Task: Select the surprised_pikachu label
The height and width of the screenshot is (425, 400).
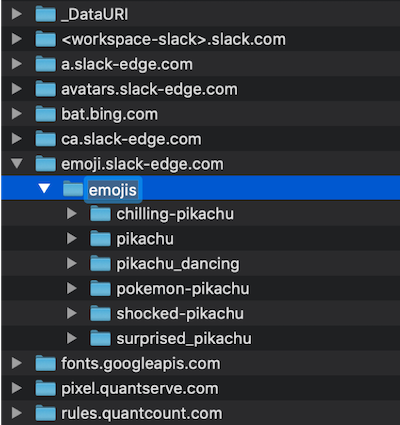Action: pos(184,339)
